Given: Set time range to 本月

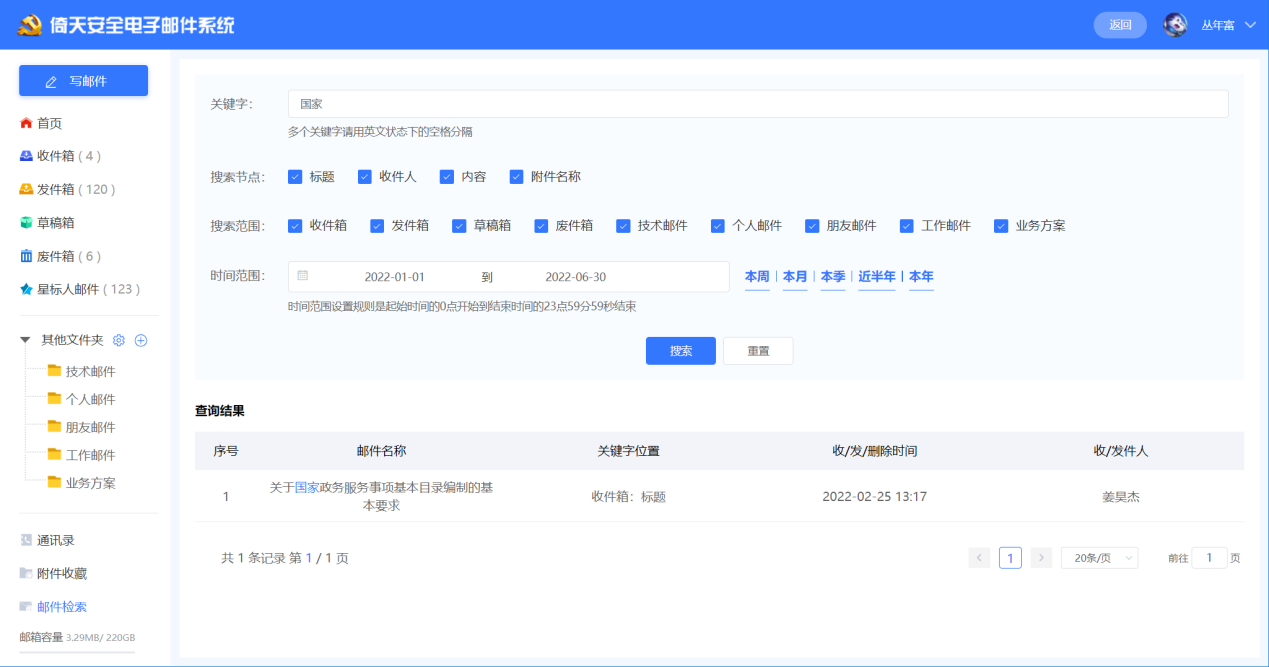Looking at the screenshot, I should 795,277.
